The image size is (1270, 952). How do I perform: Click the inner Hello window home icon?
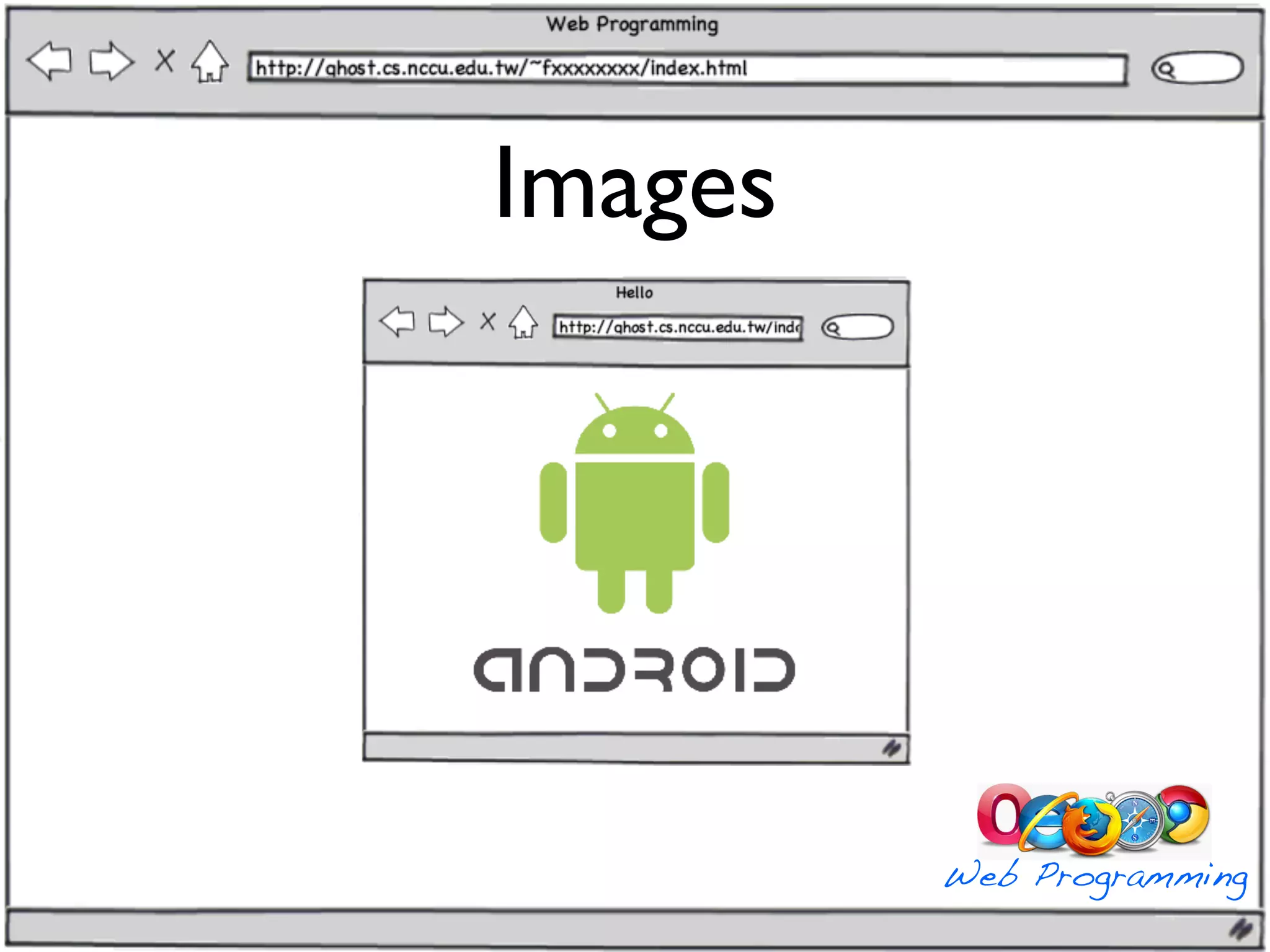[x=523, y=321]
